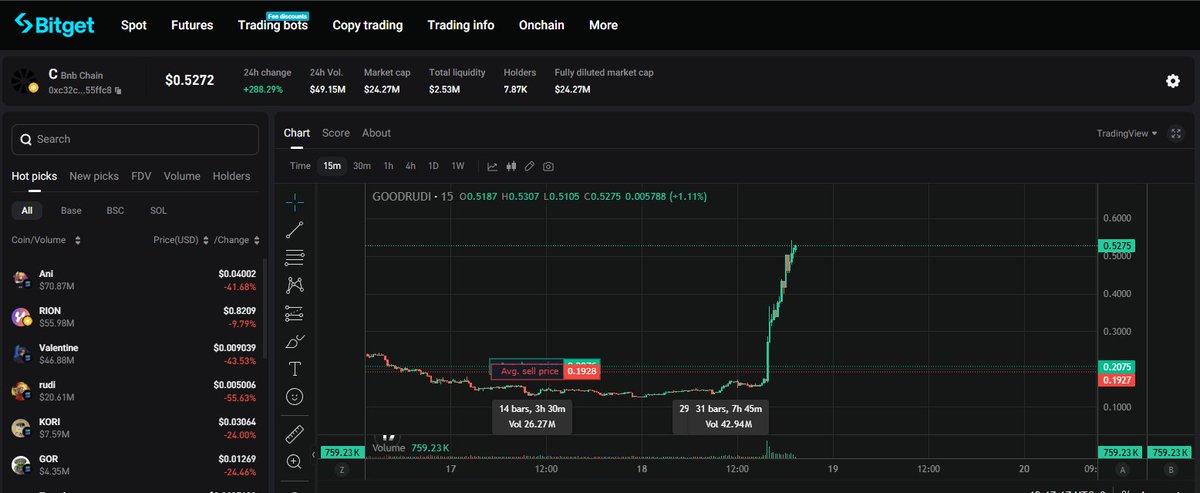Screen dimensions: 1200x493
Task: Click the Avg. sell price 0.1928 label
Action: tap(544, 371)
